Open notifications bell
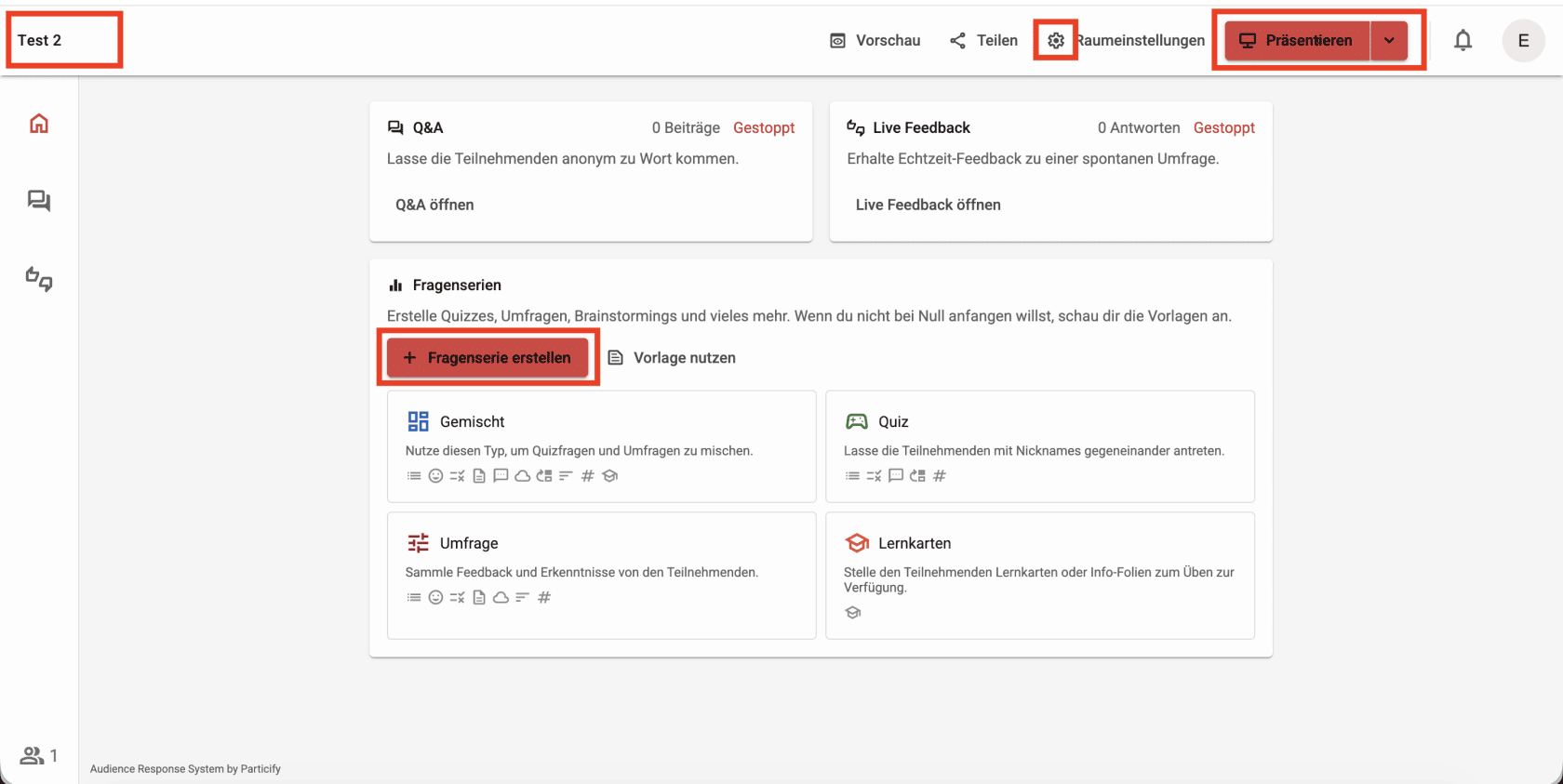1563x784 pixels. [1463, 41]
